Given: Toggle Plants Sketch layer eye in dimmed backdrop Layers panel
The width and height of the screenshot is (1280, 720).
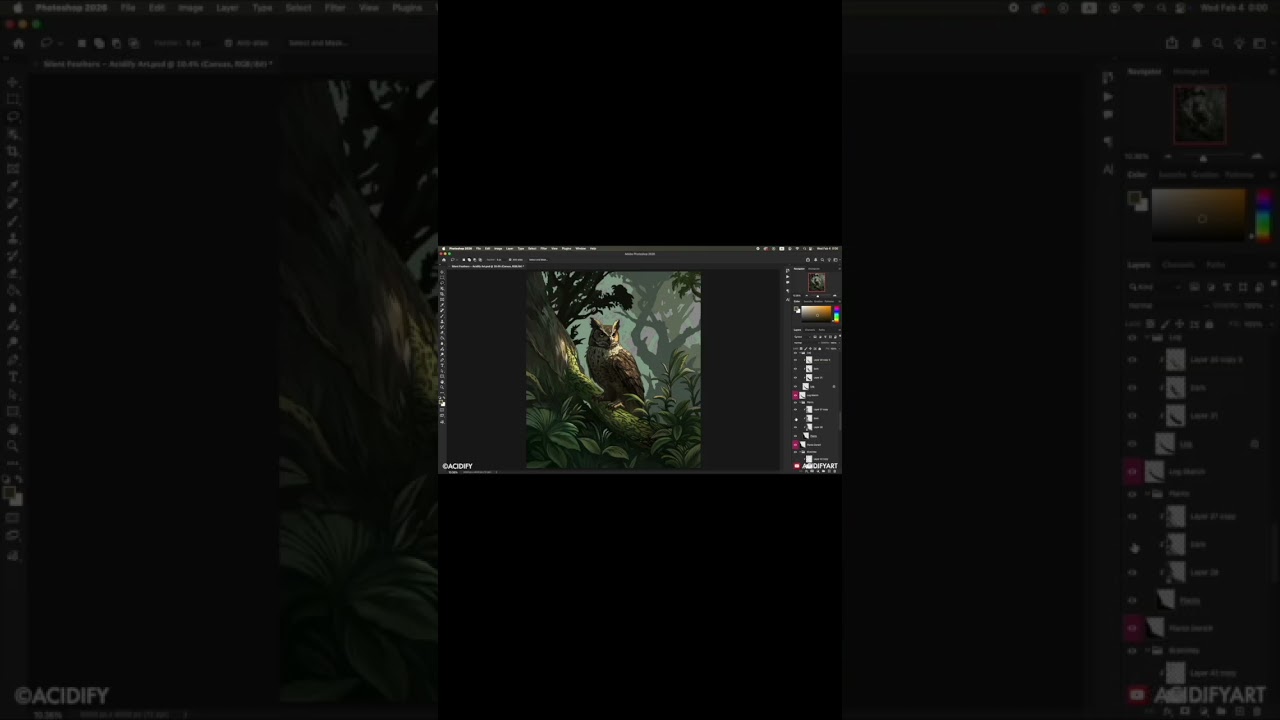Looking at the screenshot, I should pos(1132,628).
